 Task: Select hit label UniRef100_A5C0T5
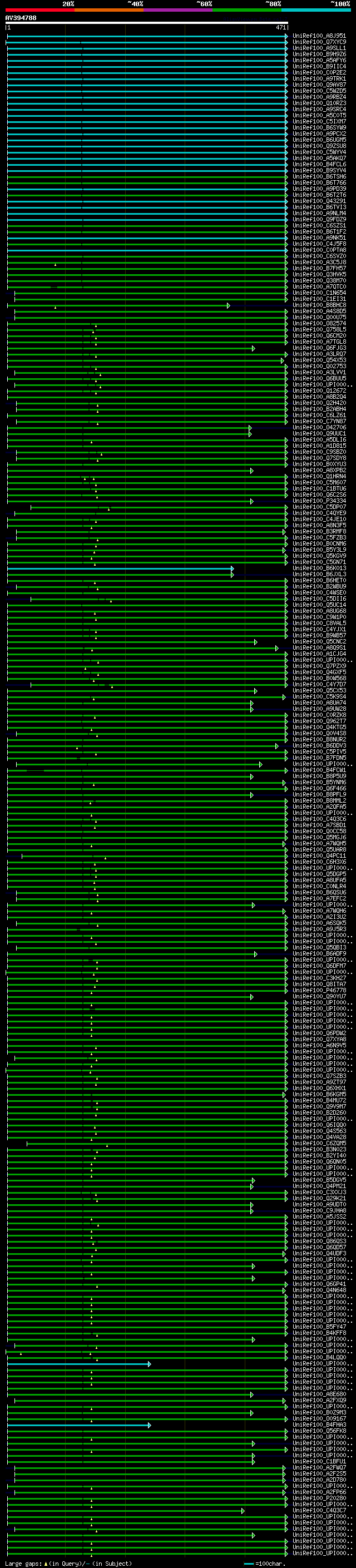[x=319, y=116]
